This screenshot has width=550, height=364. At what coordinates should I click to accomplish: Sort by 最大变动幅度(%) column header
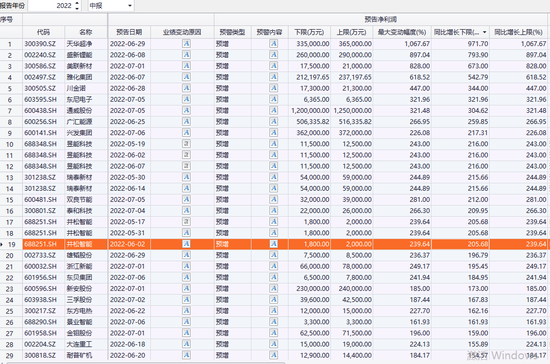click(x=402, y=32)
